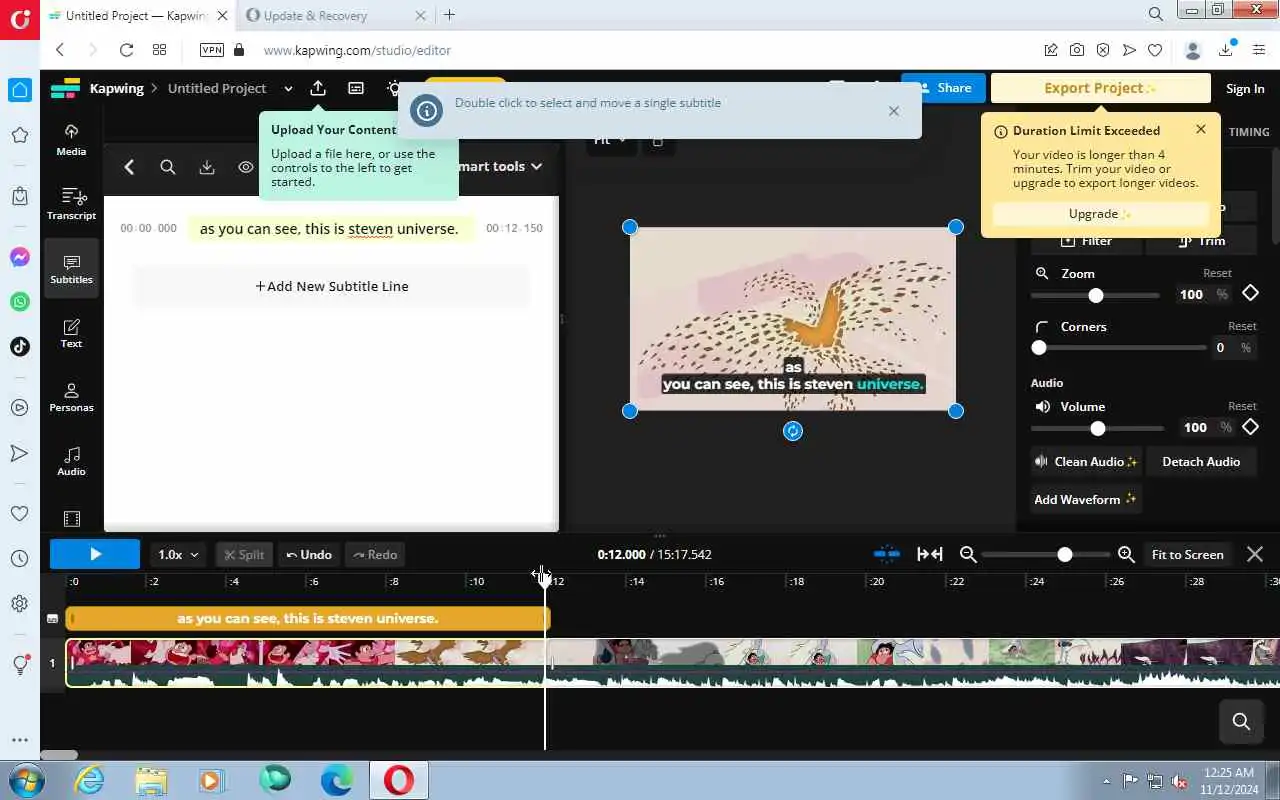Click the Zoom keyframe diamond icon
1280x800 pixels.
click(1250, 293)
